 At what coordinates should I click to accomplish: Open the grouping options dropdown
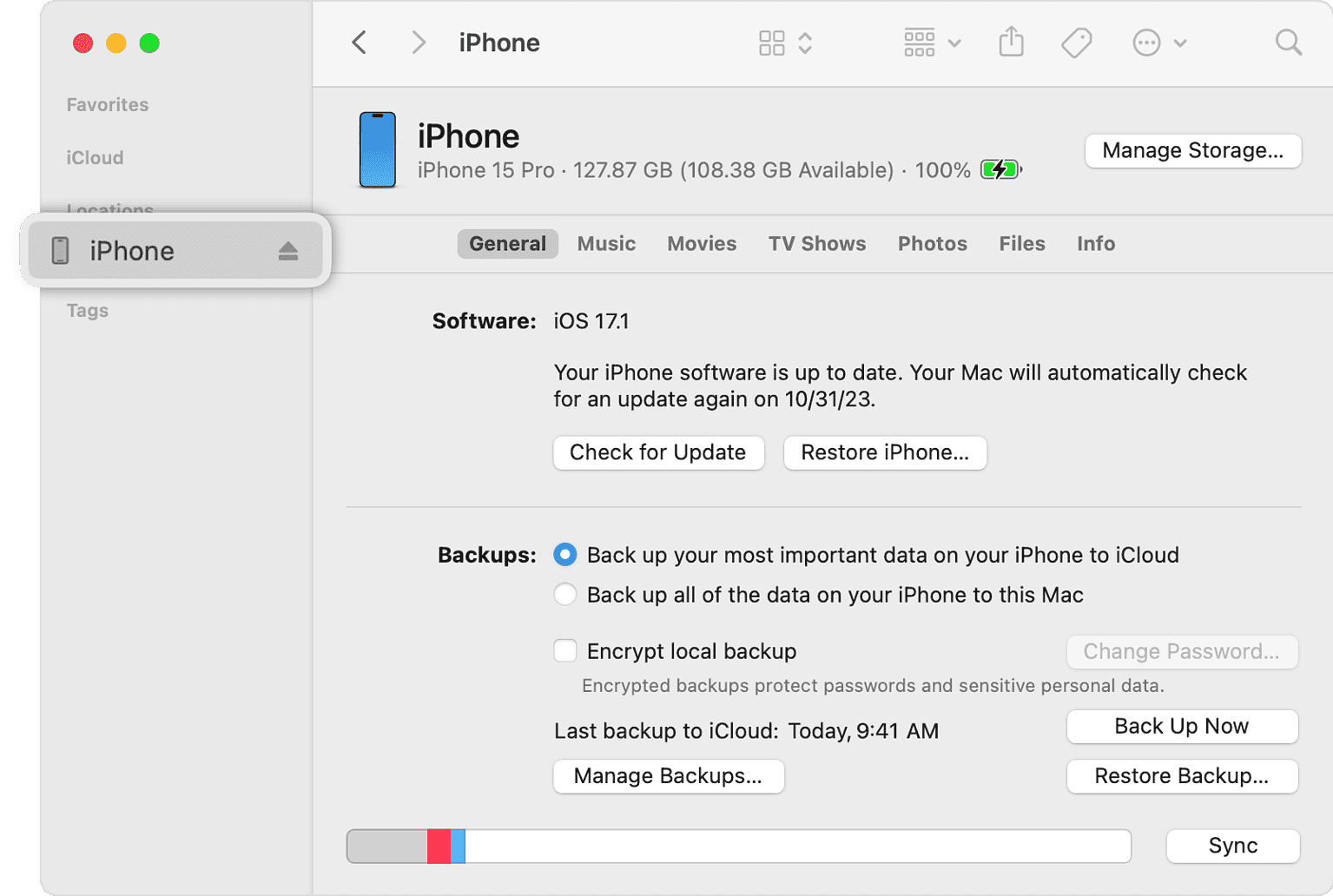(x=930, y=42)
